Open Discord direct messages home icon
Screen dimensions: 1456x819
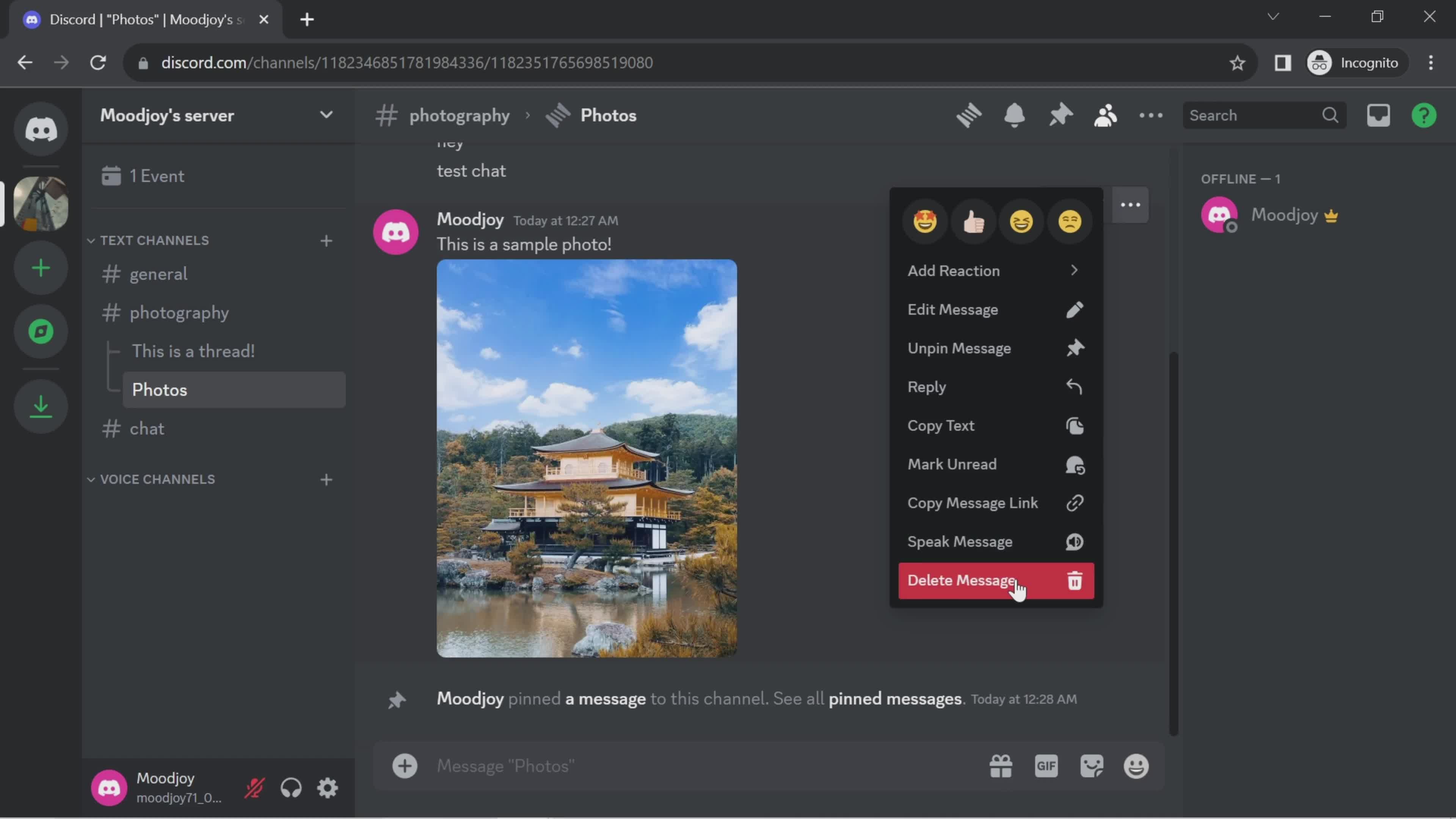point(41,129)
